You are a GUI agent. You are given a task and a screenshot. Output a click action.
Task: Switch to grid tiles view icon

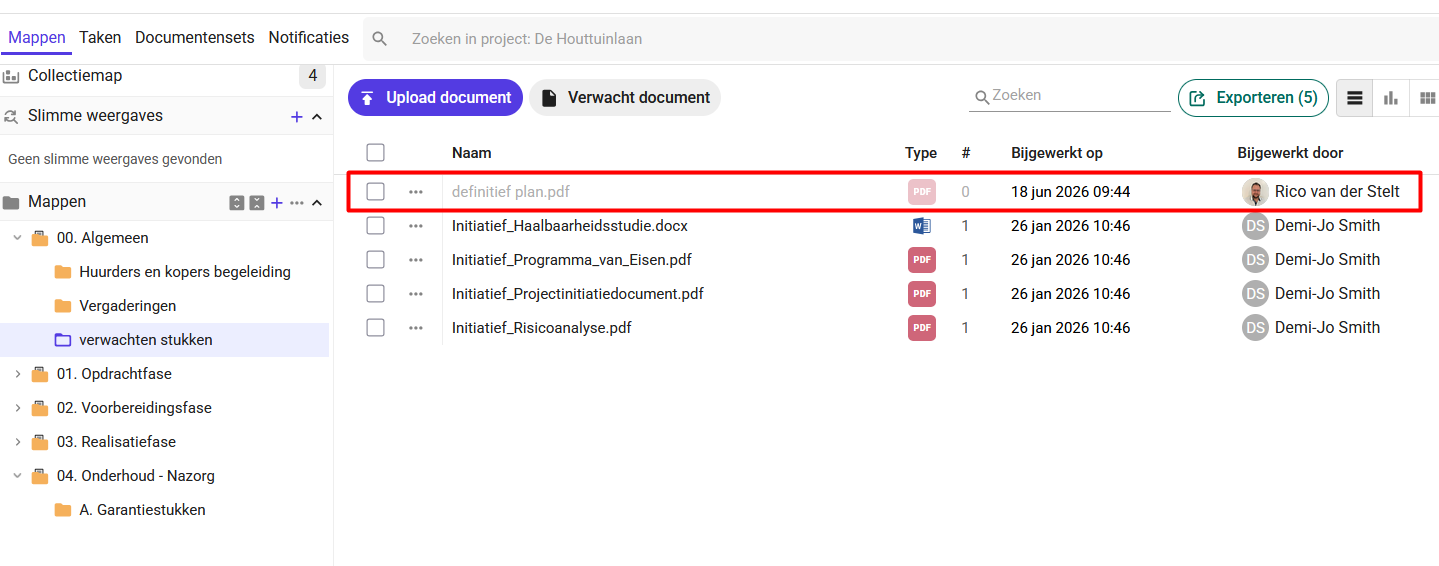(x=1426, y=98)
